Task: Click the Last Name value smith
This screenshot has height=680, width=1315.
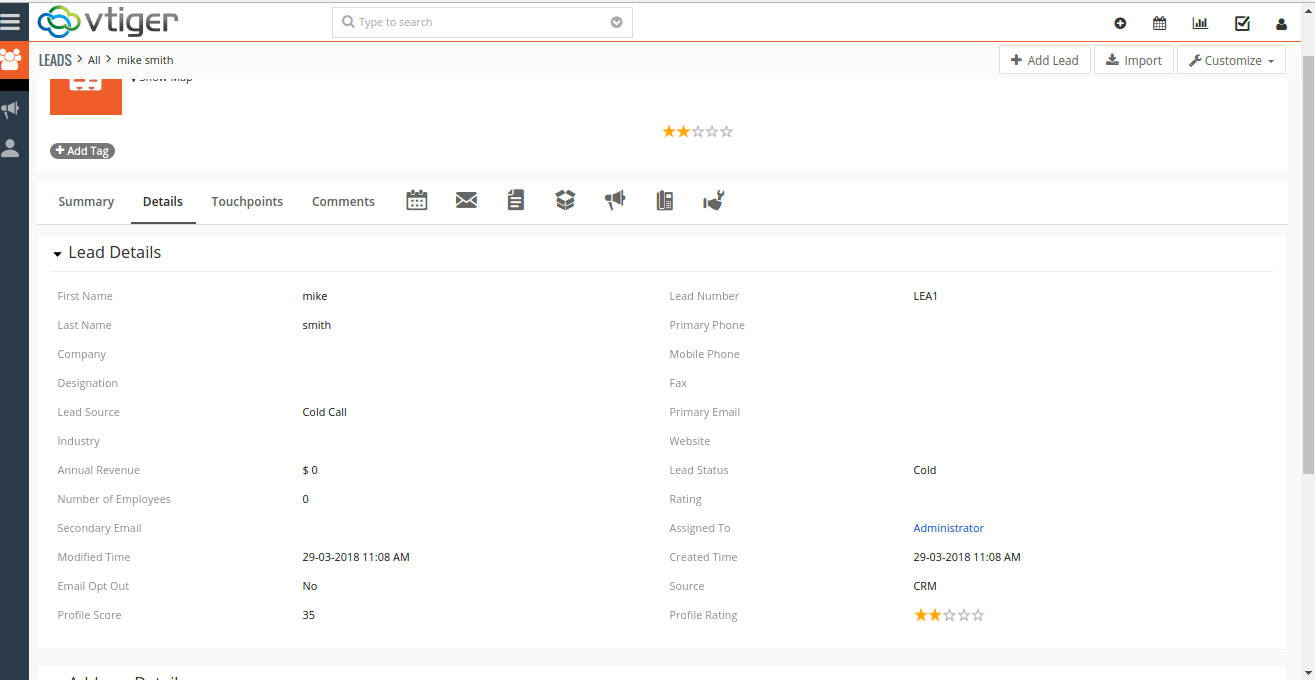Action: 316,325
